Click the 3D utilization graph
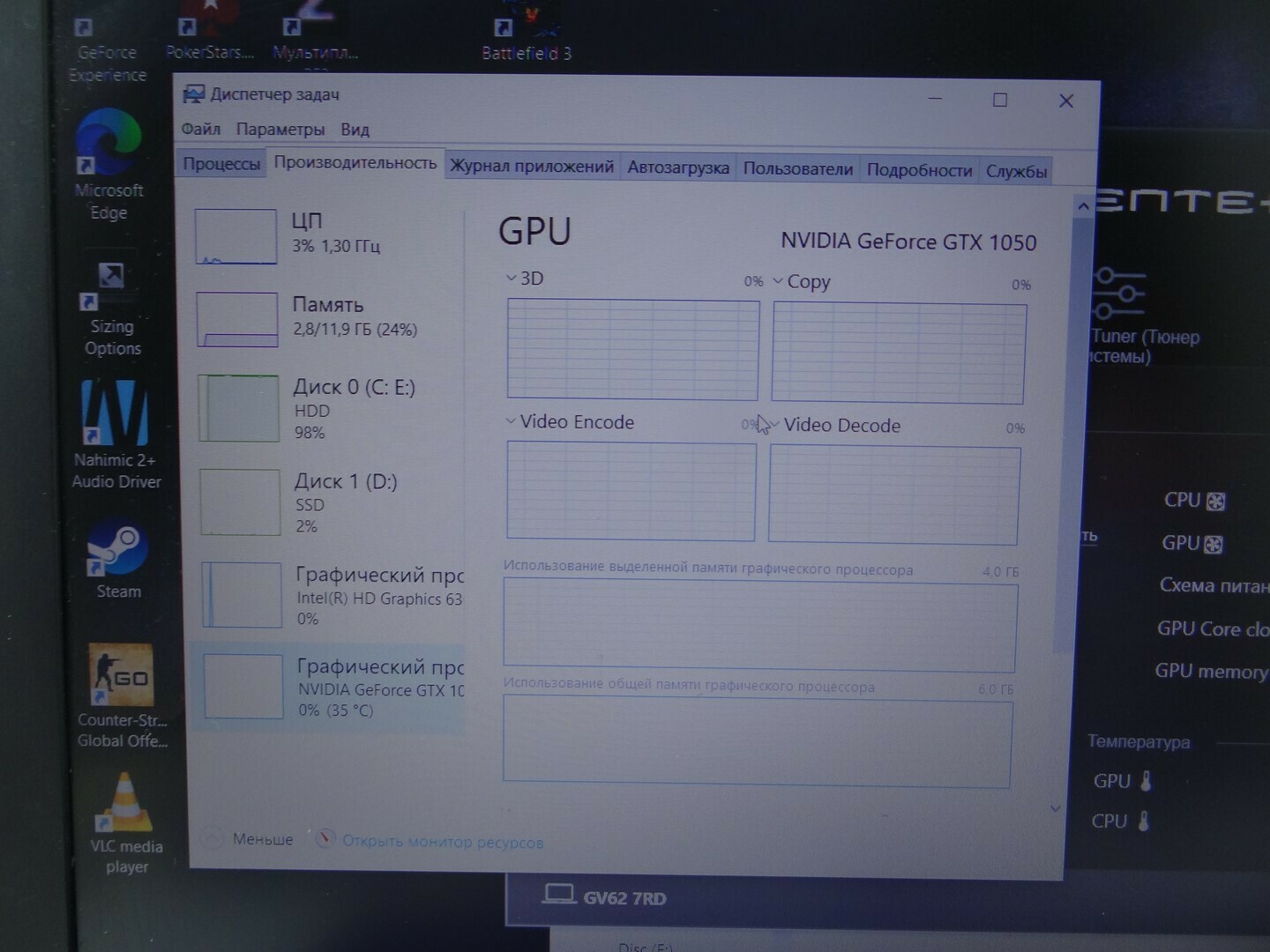Image resolution: width=1270 pixels, height=952 pixels. pos(632,350)
